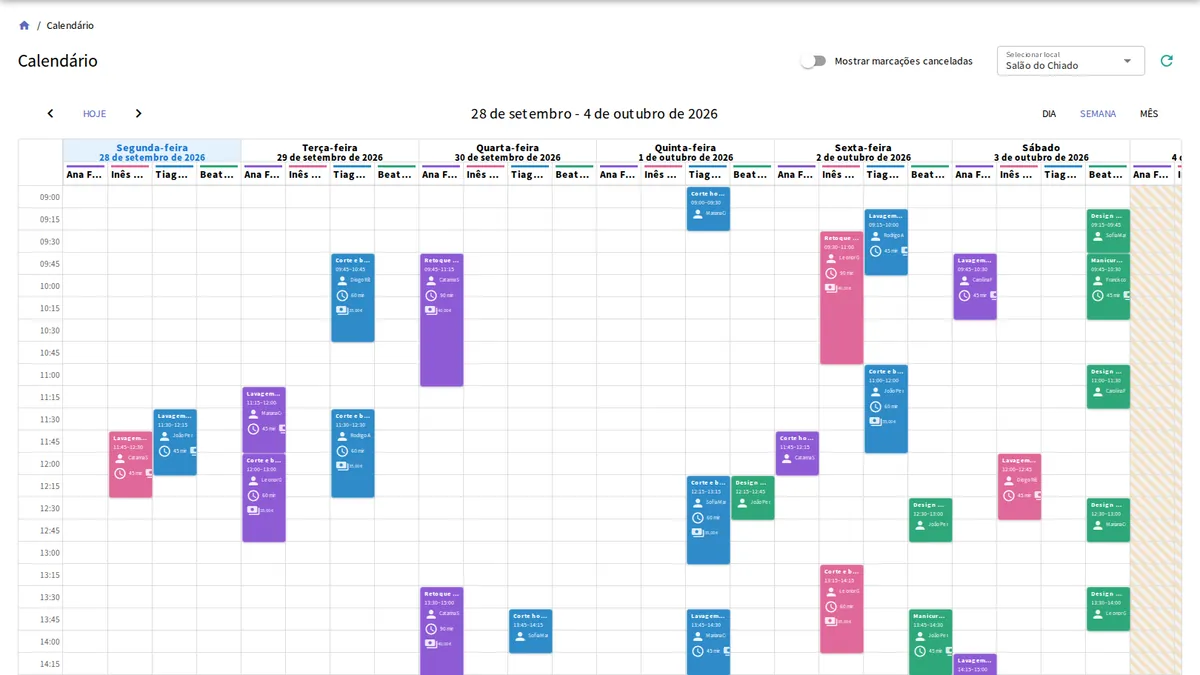Go to next week with right chevron
Viewport: 1200px width, 675px height.
tap(138, 114)
